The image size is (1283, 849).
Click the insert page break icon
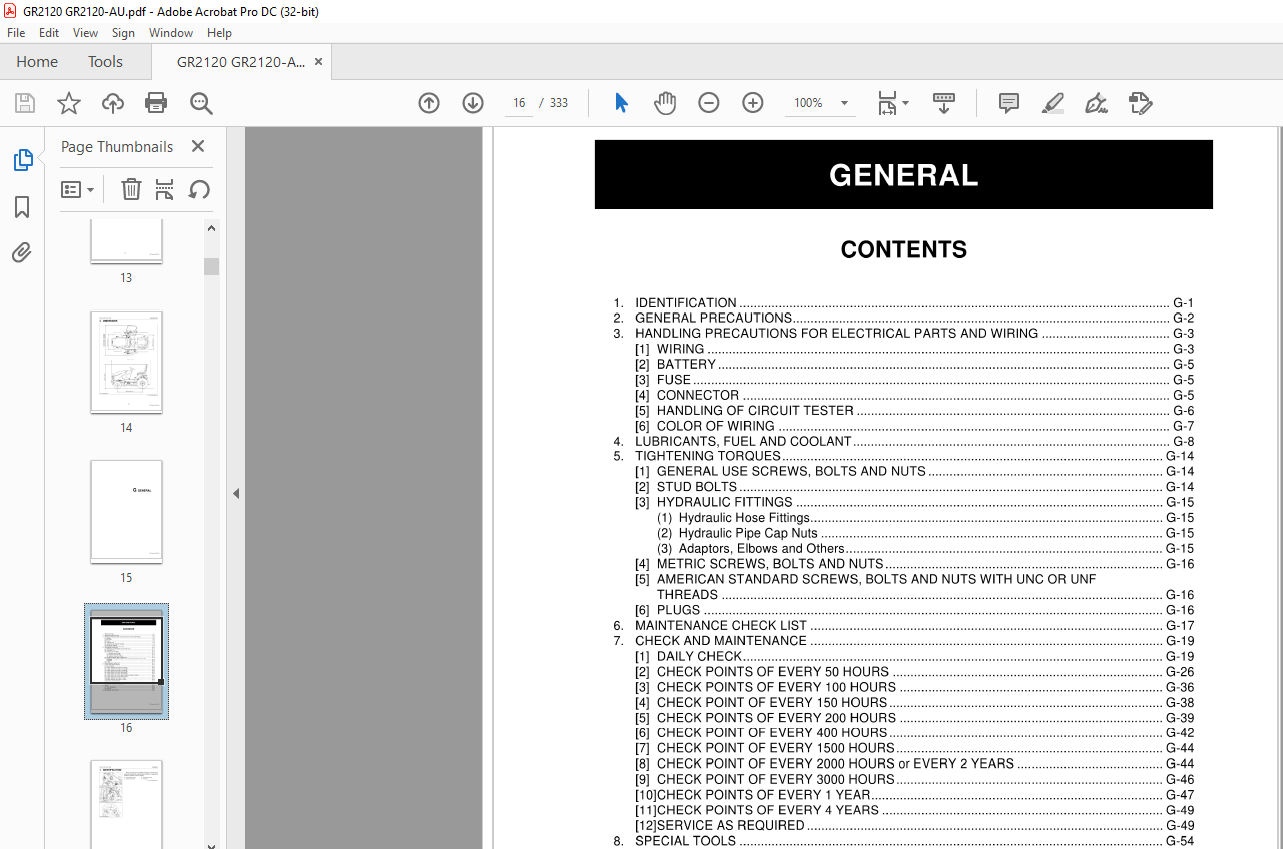click(165, 189)
